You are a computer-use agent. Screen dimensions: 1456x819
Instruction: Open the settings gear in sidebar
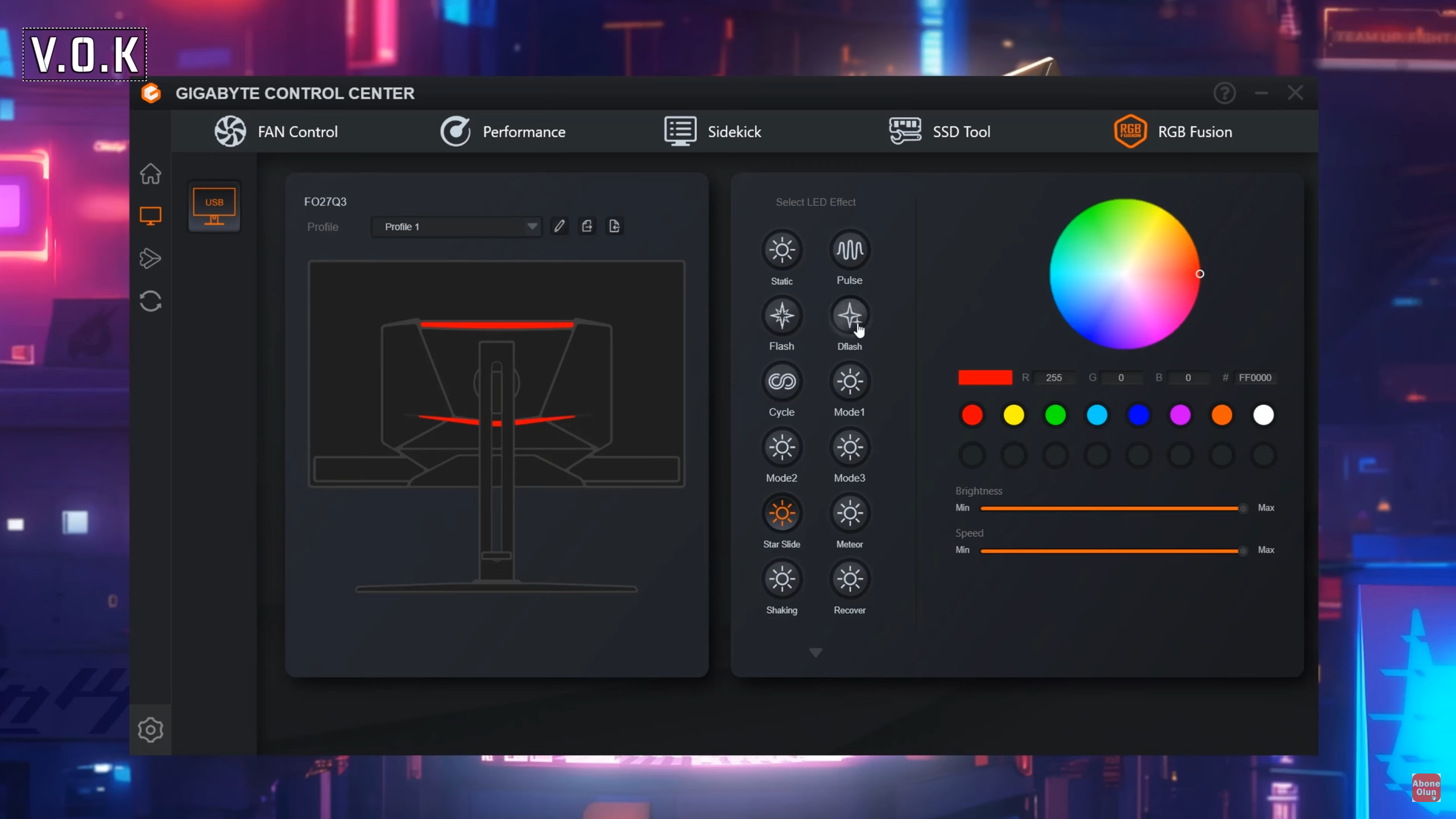click(150, 730)
